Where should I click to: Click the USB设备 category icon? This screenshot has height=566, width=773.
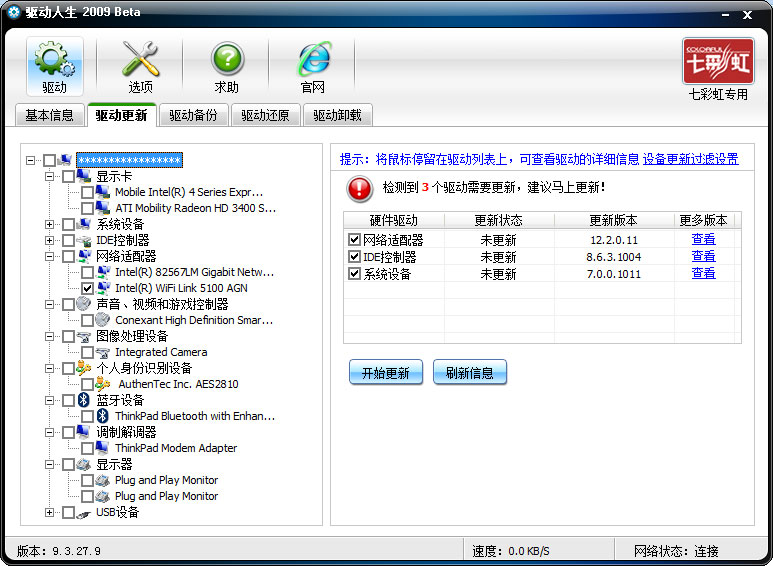84,513
